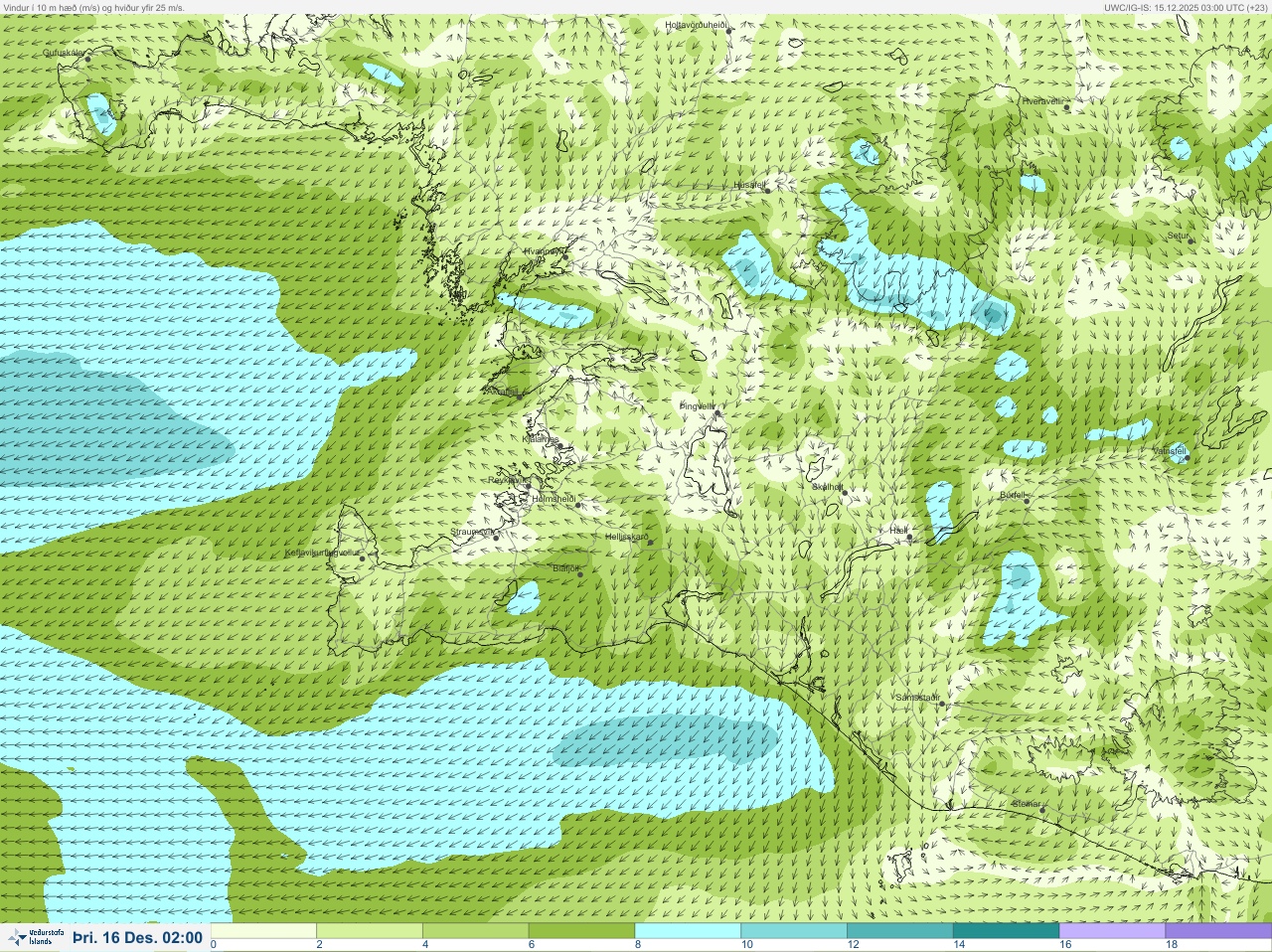Select the purple legend swatch above 18 m/s

click(x=1218, y=931)
